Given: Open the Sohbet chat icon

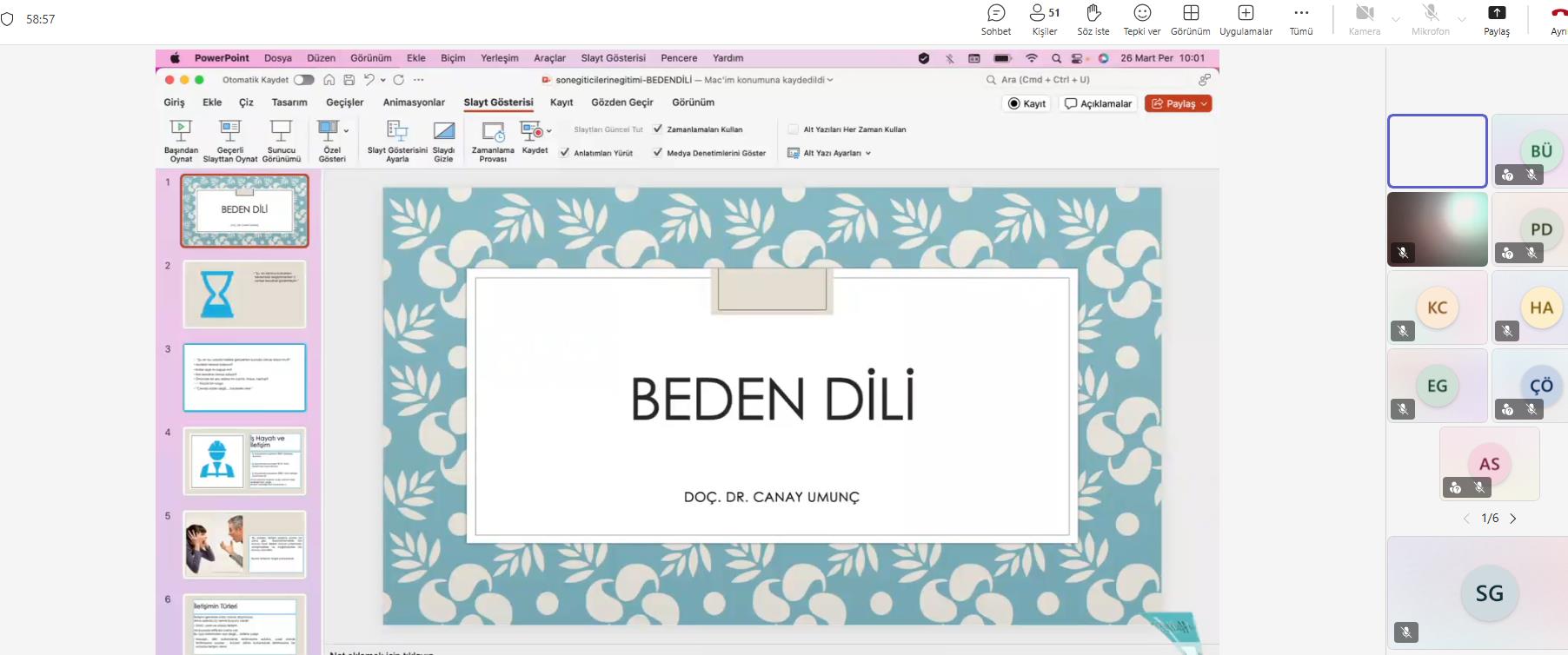Looking at the screenshot, I should point(996,14).
